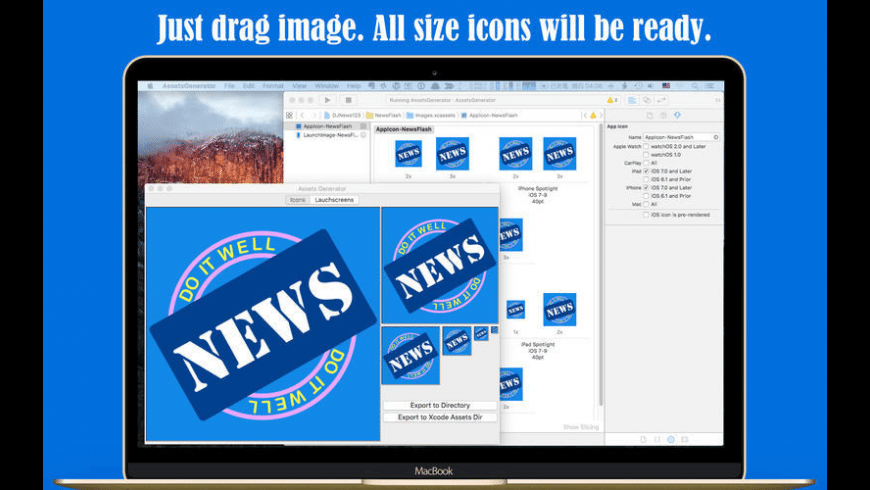The image size is (870, 490).
Task: Go forward using jump bar right arrow
Action: pyautogui.click(x=314, y=115)
